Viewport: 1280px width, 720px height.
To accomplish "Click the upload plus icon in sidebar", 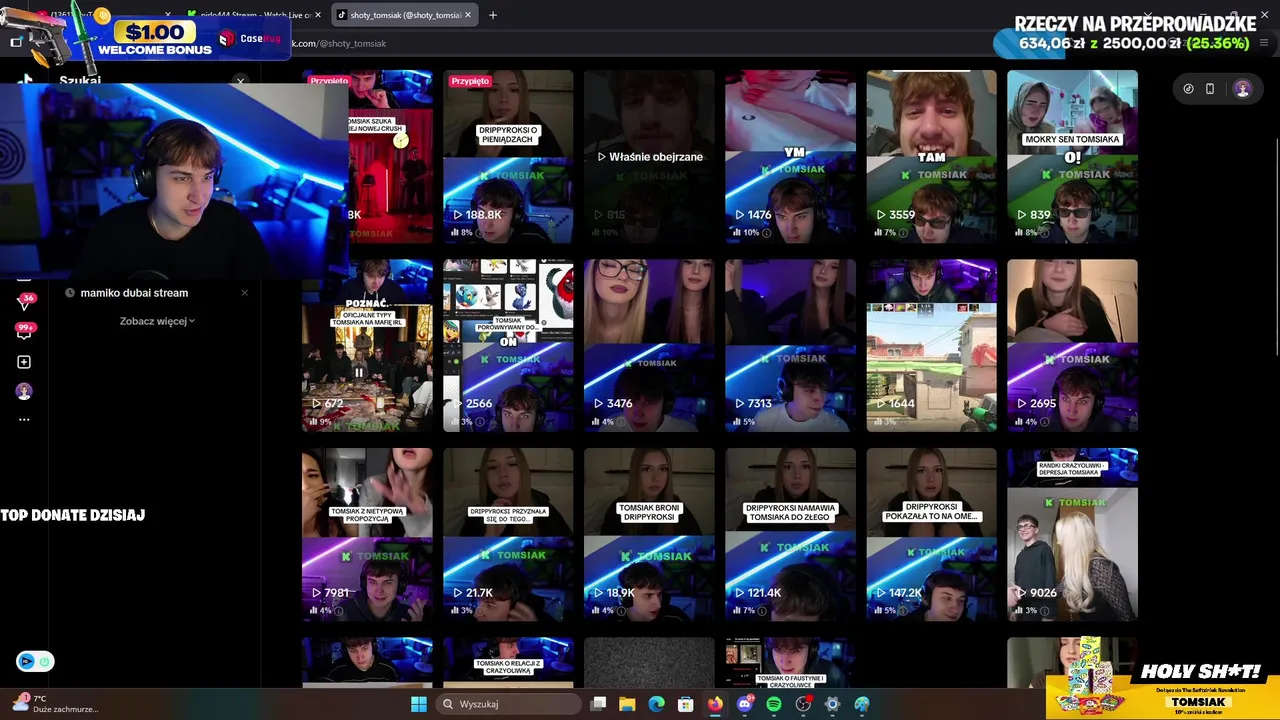I will (x=24, y=362).
